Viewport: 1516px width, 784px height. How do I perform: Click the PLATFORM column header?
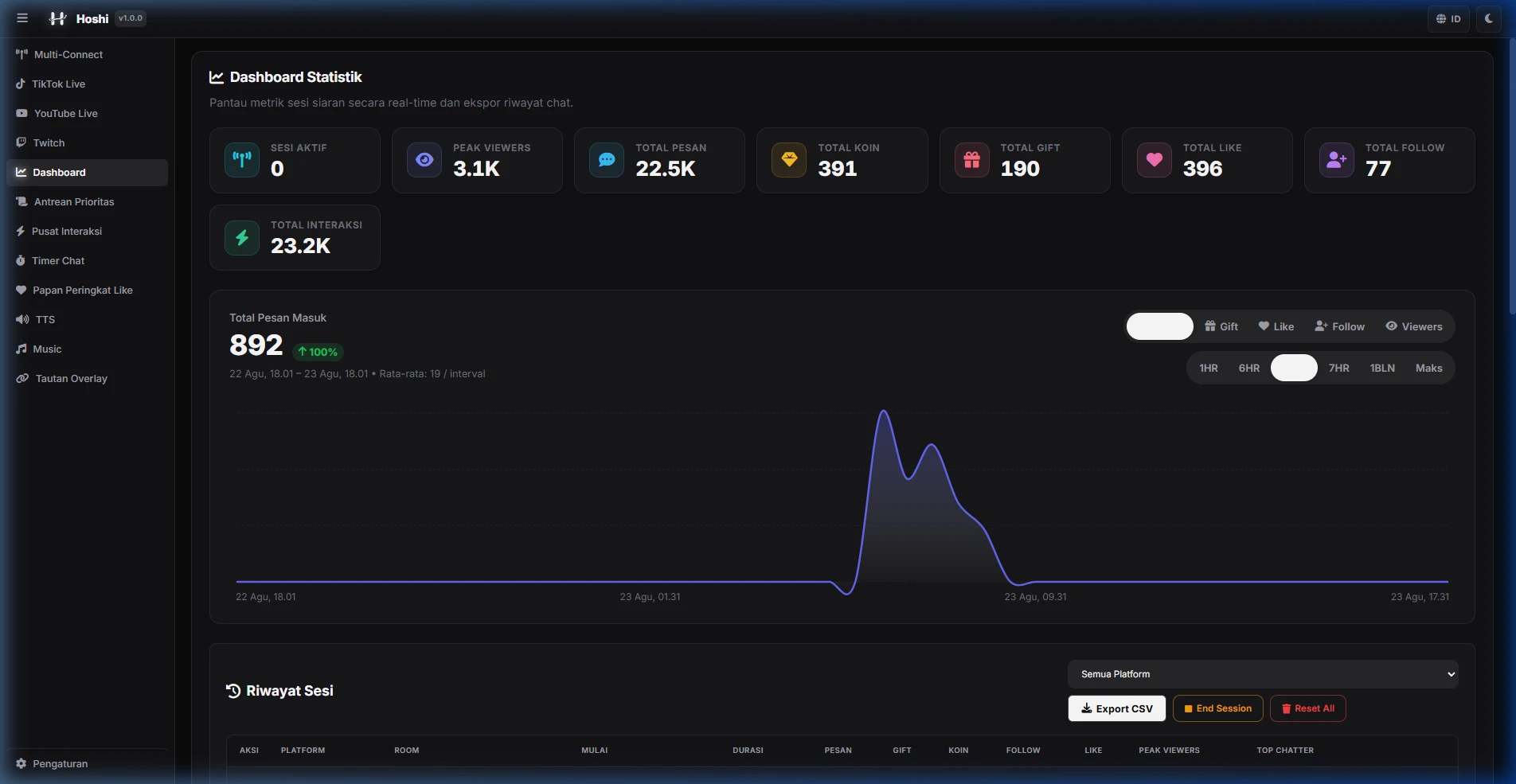pos(303,751)
